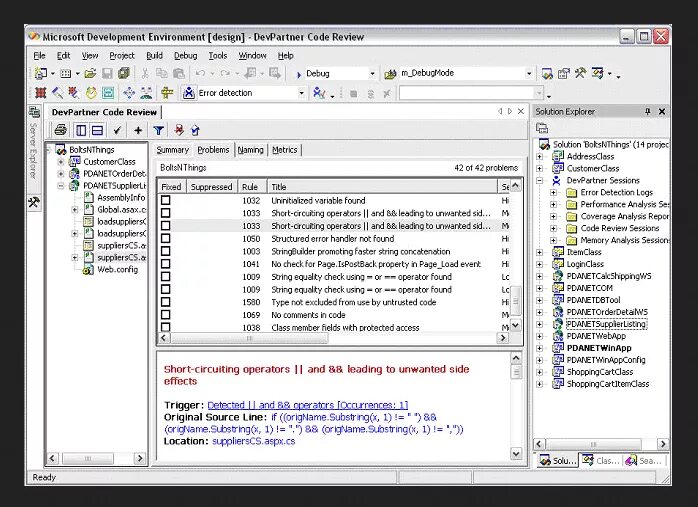Check Fixed box for Uninitialized variable found
The height and width of the screenshot is (507, 698).
click(166, 200)
